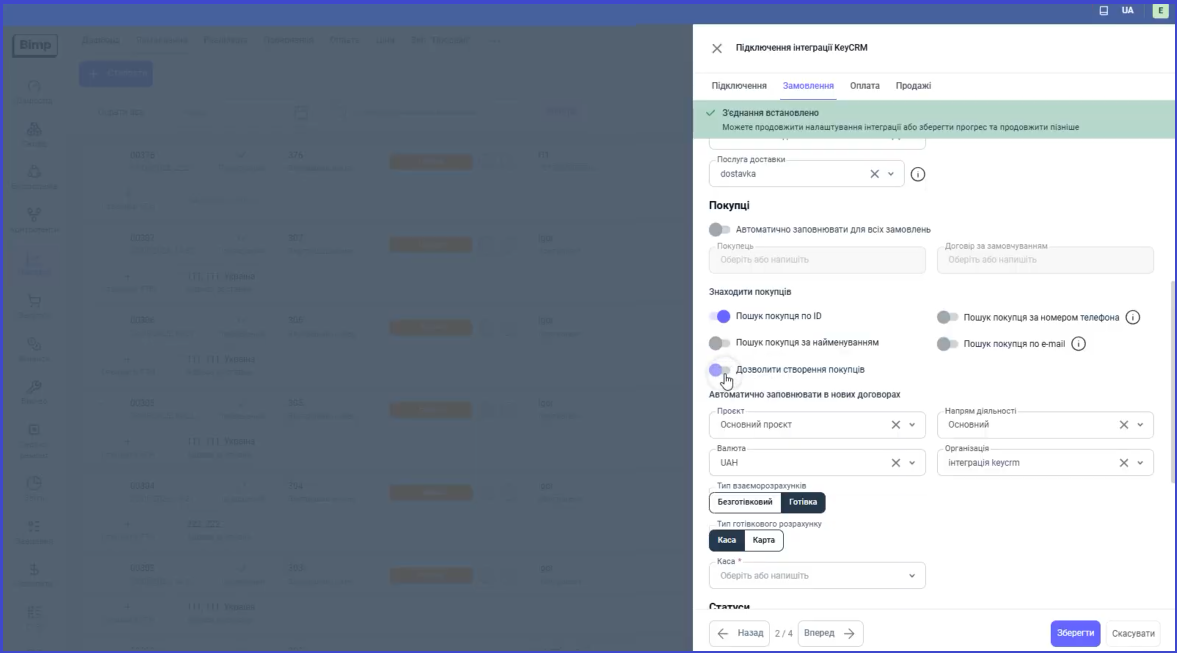Go back with the Назад button
Image resolution: width=1177 pixels, height=653 pixels.
coord(739,633)
